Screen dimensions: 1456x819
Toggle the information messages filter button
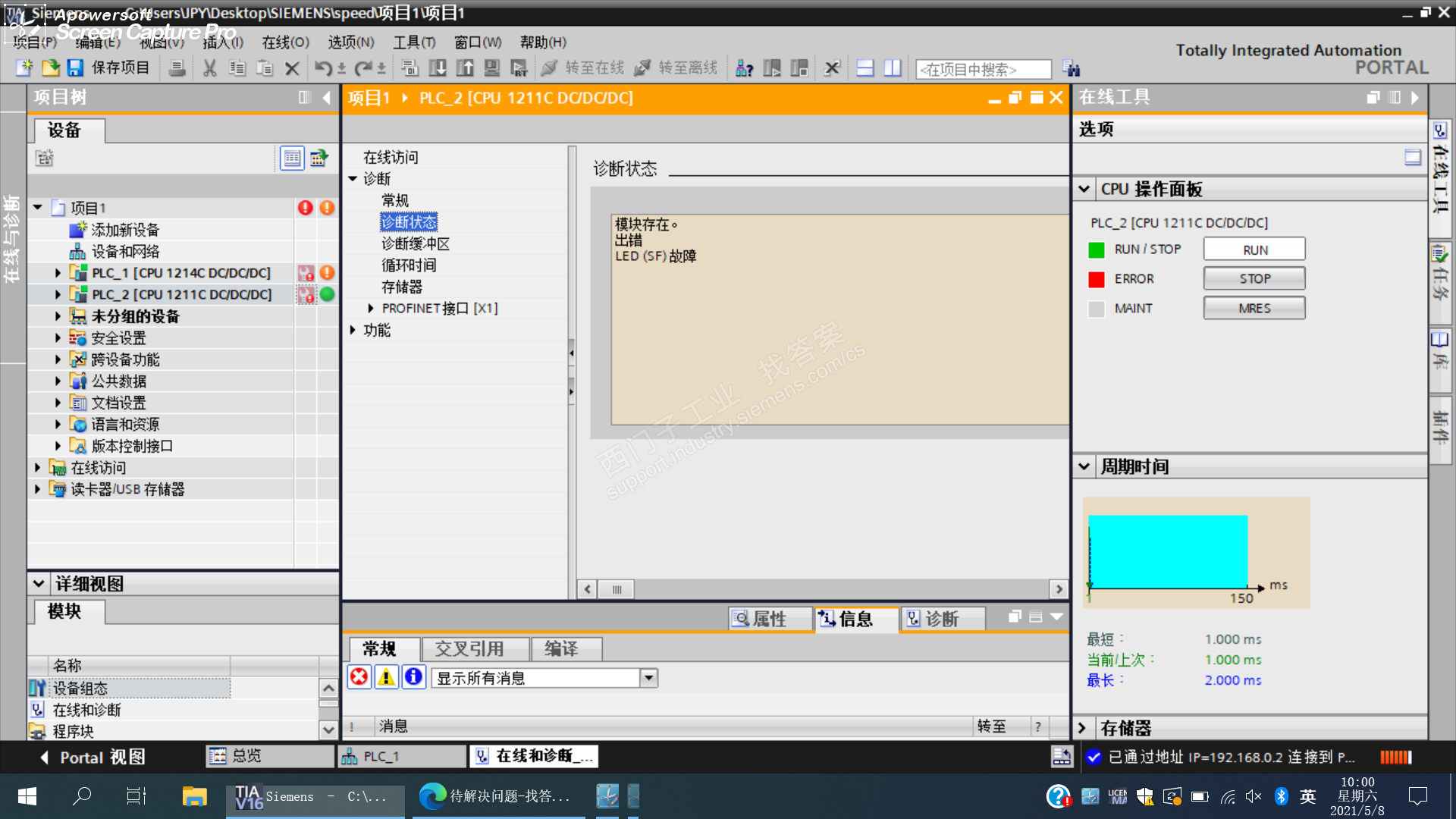click(413, 677)
